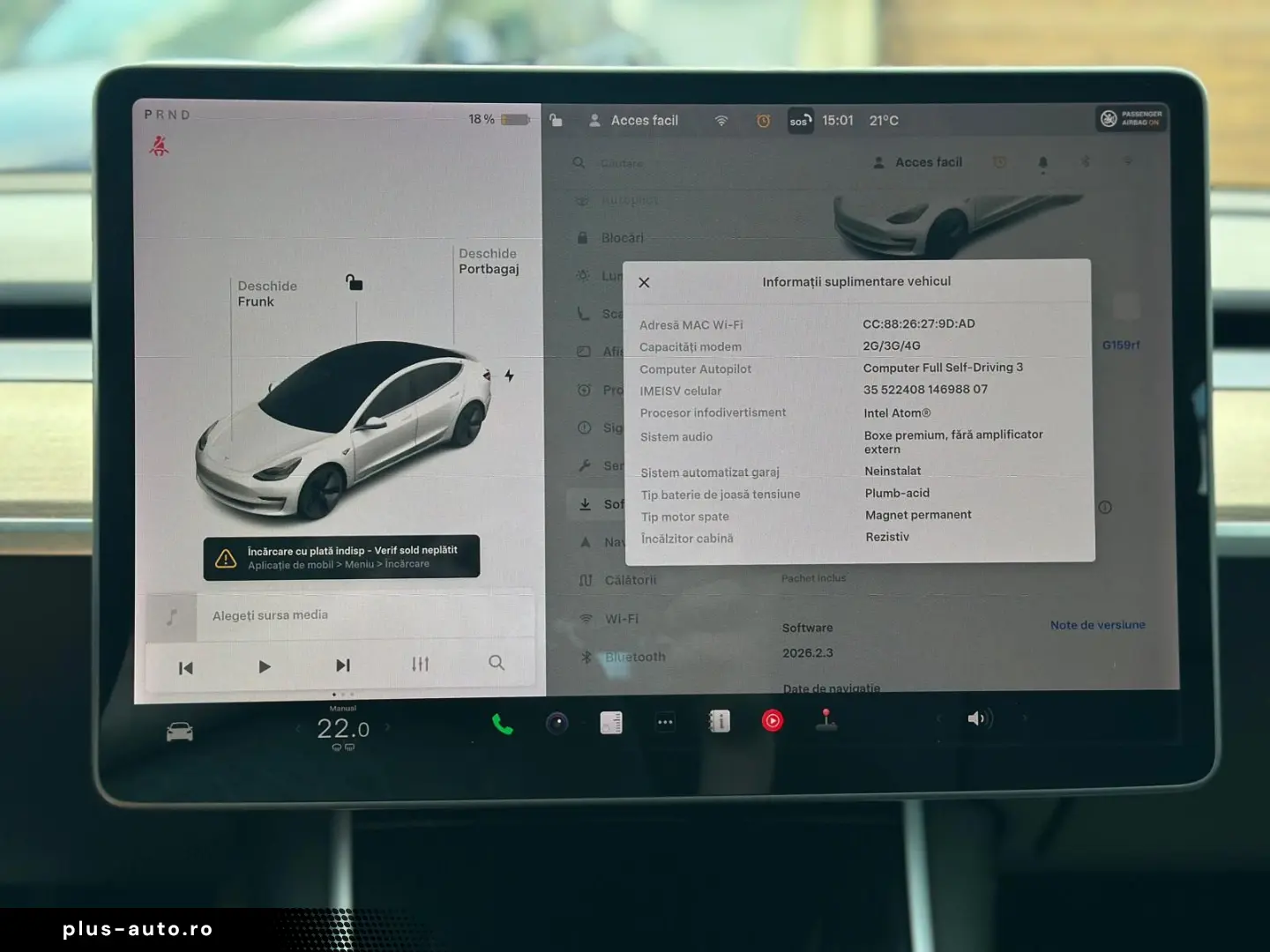The width and height of the screenshot is (1270, 952).
Task: Tap Computer Full Self-Driving 3 value
Action: pyautogui.click(x=943, y=368)
